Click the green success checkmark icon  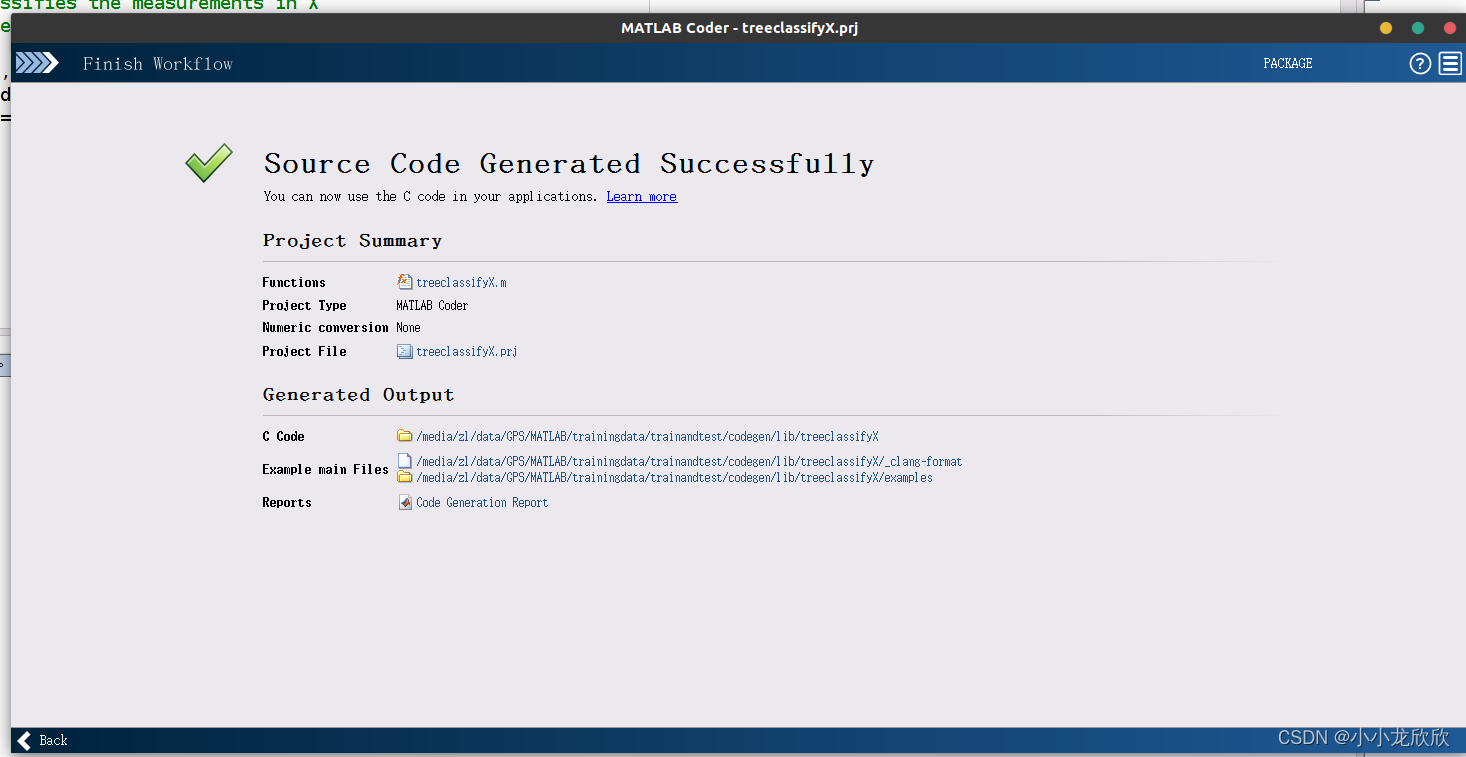point(209,163)
